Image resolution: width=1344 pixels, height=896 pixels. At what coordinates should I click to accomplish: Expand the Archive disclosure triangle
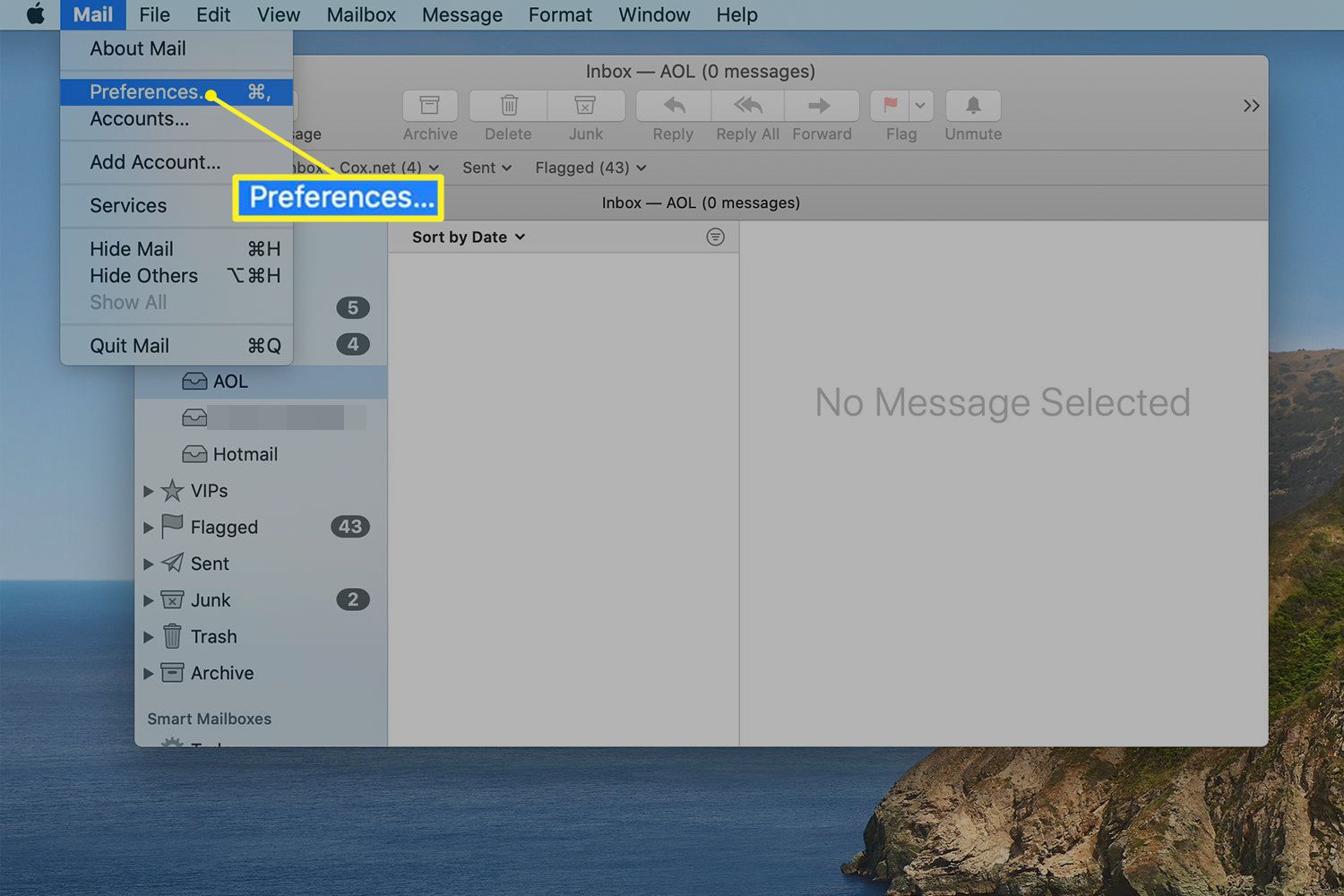click(x=149, y=673)
